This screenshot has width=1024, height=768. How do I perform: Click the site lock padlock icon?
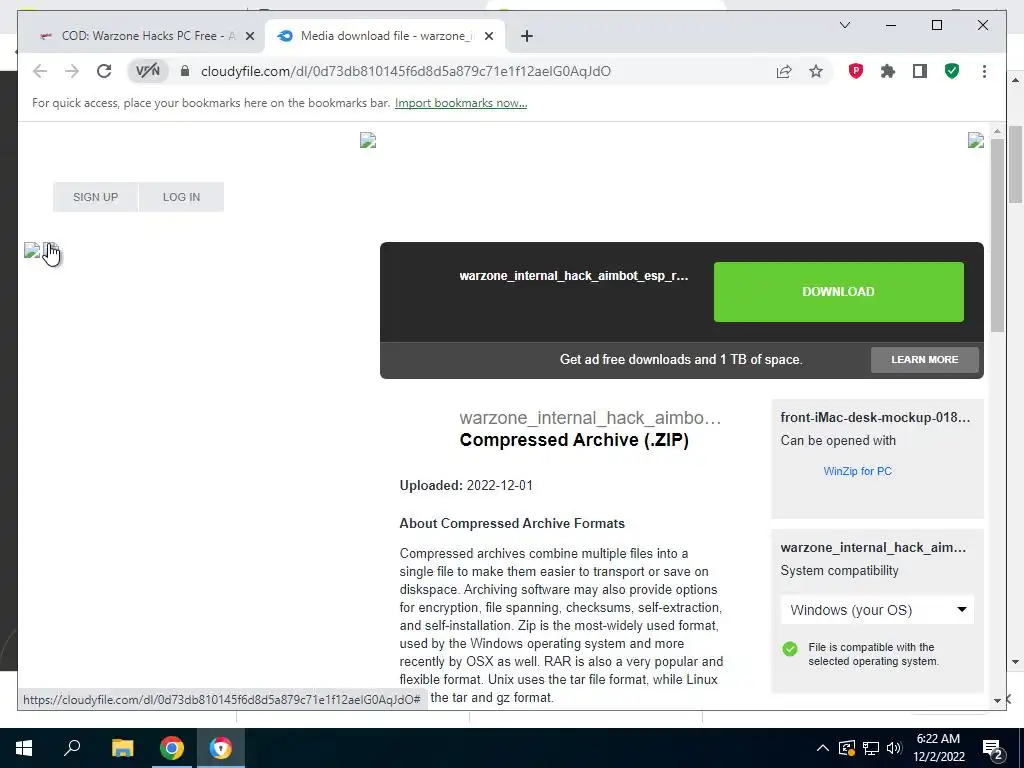(185, 71)
